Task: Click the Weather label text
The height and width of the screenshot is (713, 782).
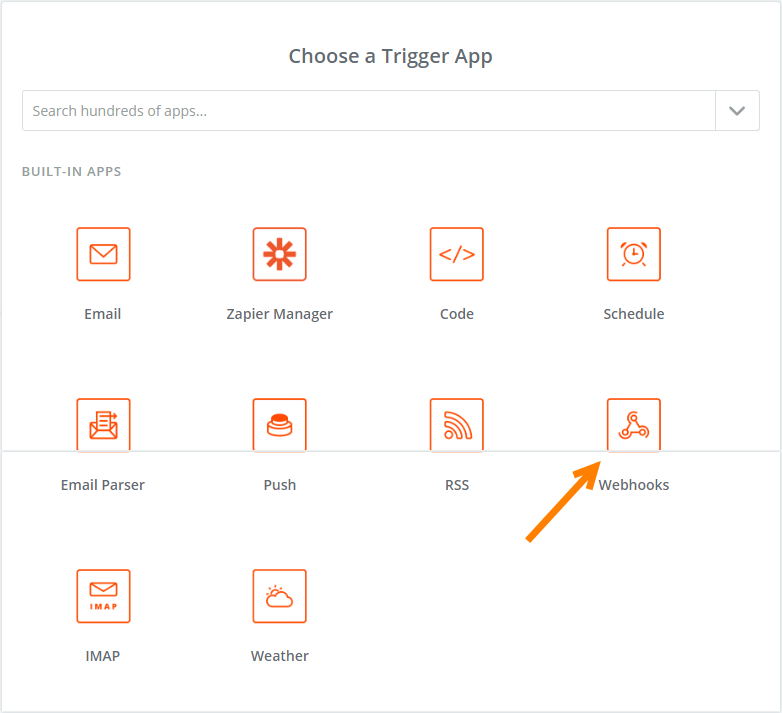Action: (280, 656)
